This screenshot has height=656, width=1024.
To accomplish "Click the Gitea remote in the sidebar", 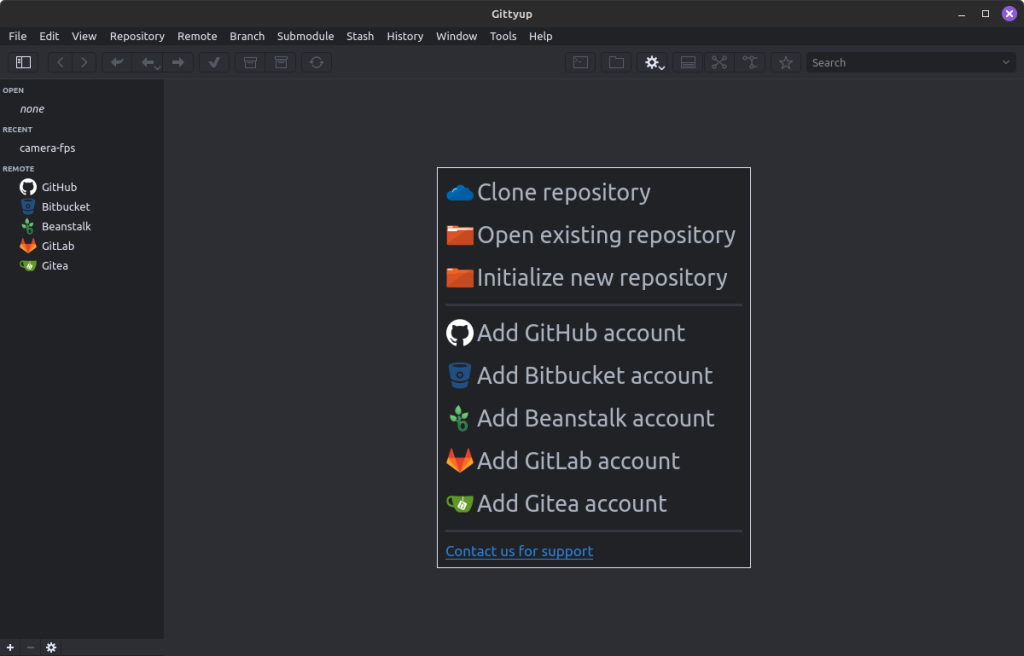I will [54, 266].
